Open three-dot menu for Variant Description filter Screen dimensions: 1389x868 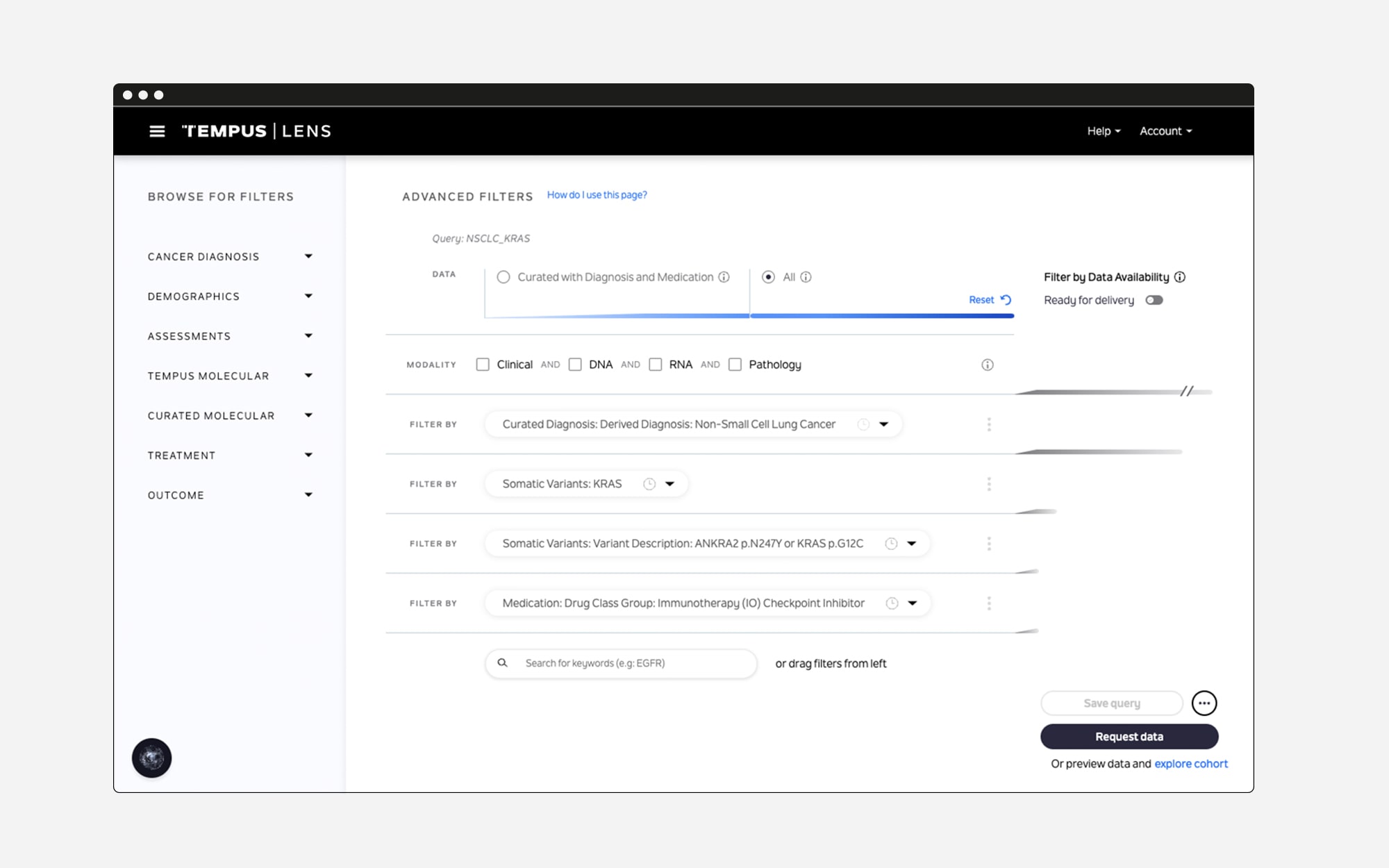point(989,544)
